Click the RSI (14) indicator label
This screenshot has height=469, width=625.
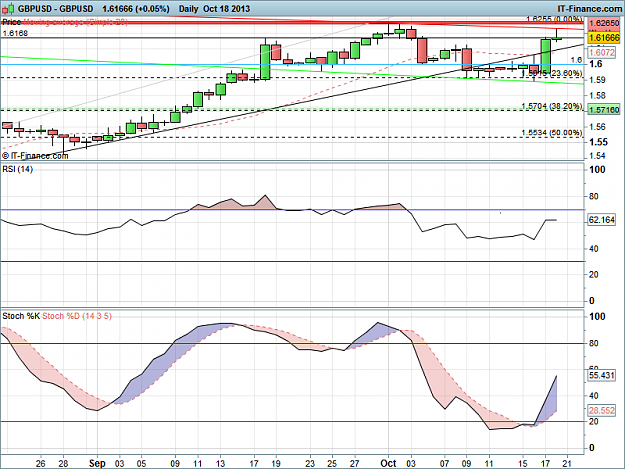click(x=18, y=169)
